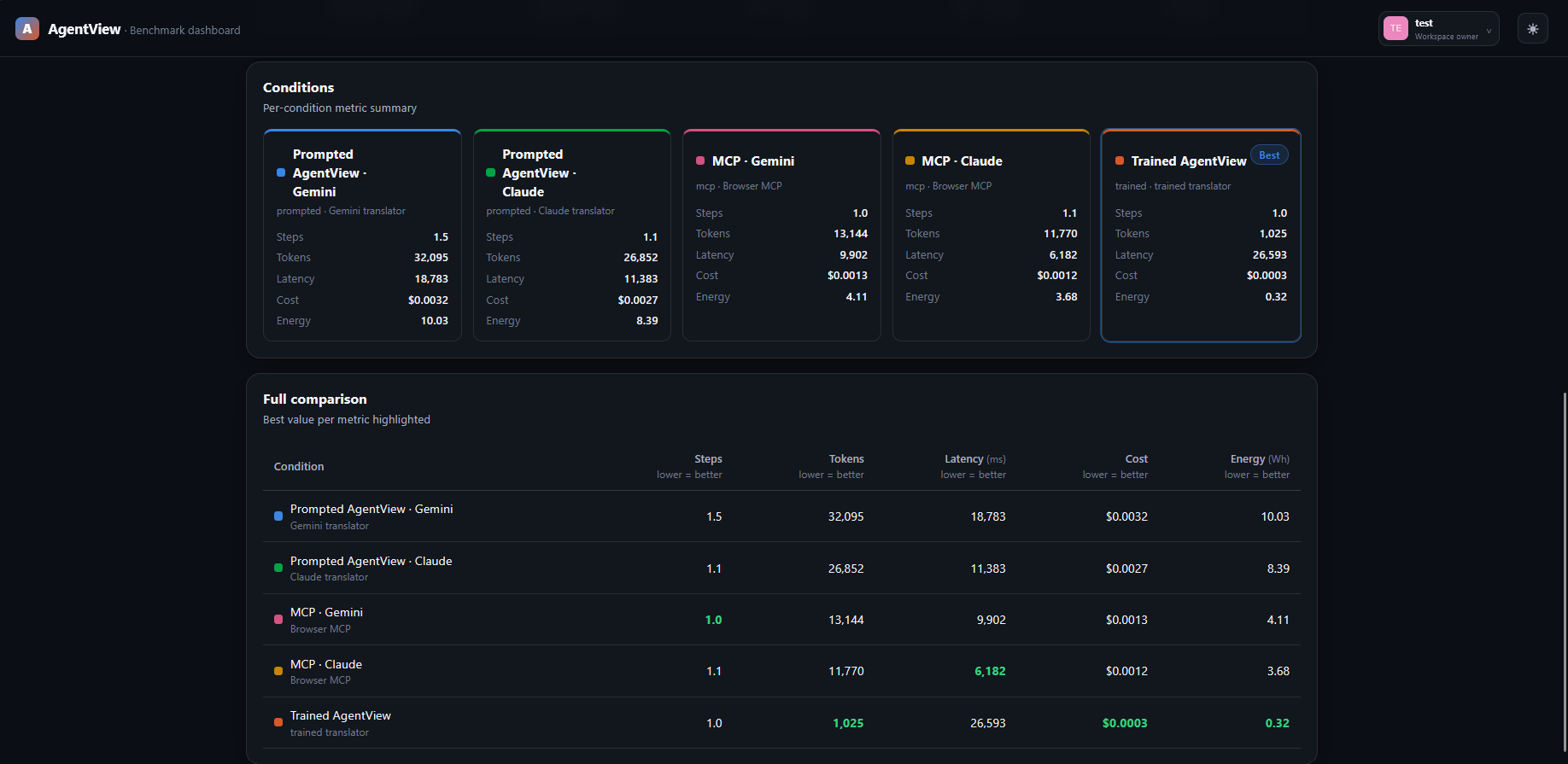Open the test workspace owner dropdown
This screenshot has width=1568, height=764.
tap(1438, 29)
